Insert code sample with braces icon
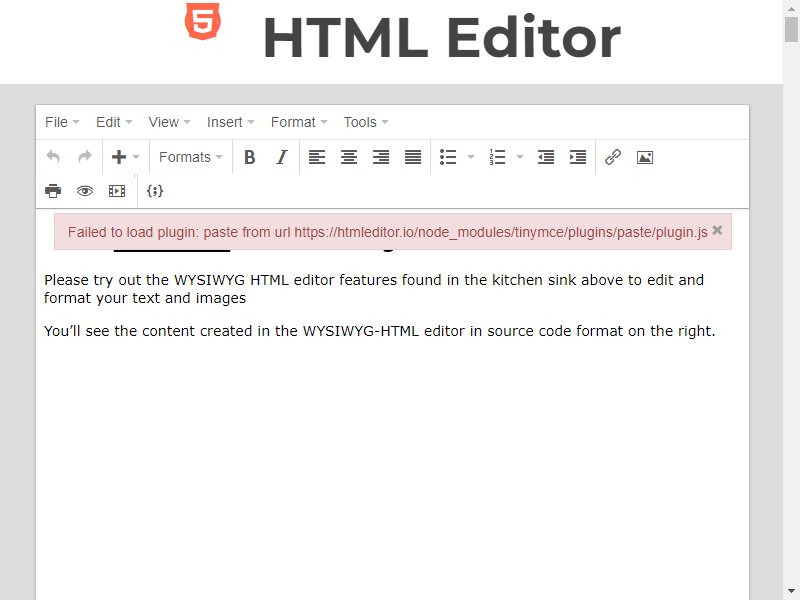This screenshot has height=600, width=800. 155,191
